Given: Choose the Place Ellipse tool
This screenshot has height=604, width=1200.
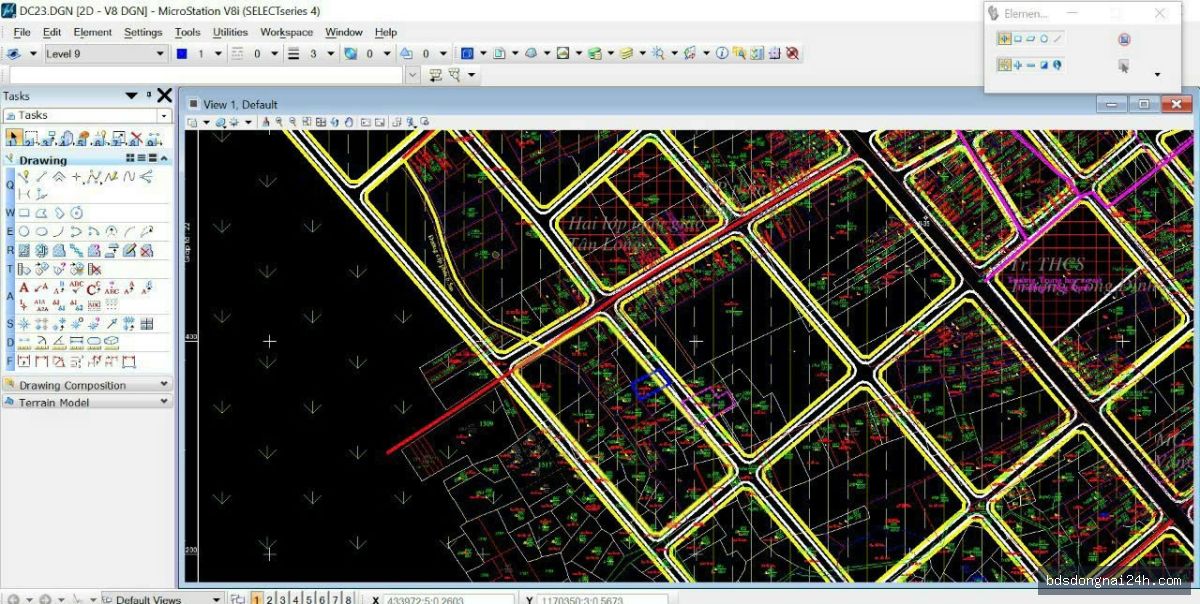Looking at the screenshot, I should 41,231.
